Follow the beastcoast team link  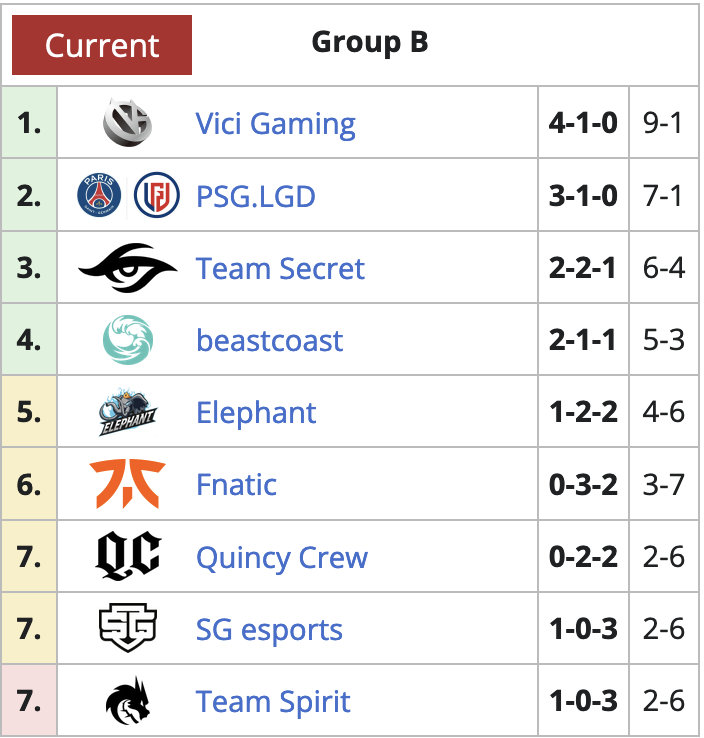tap(270, 340)
